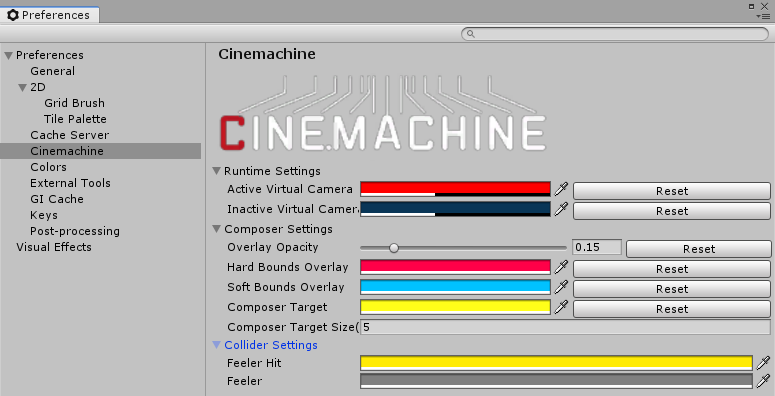This screenshot has height=396, width=775.
Task: Click the Composer Target Size field
Action: (x=565, y=327)
